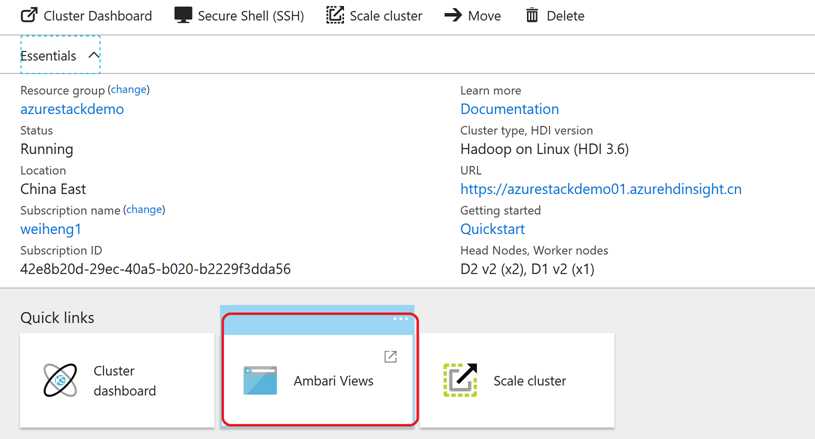Click the Cluster dashboard atom icon
Image resolution: width=815 pixels, height=439 pixels.
tap(60, 380)
